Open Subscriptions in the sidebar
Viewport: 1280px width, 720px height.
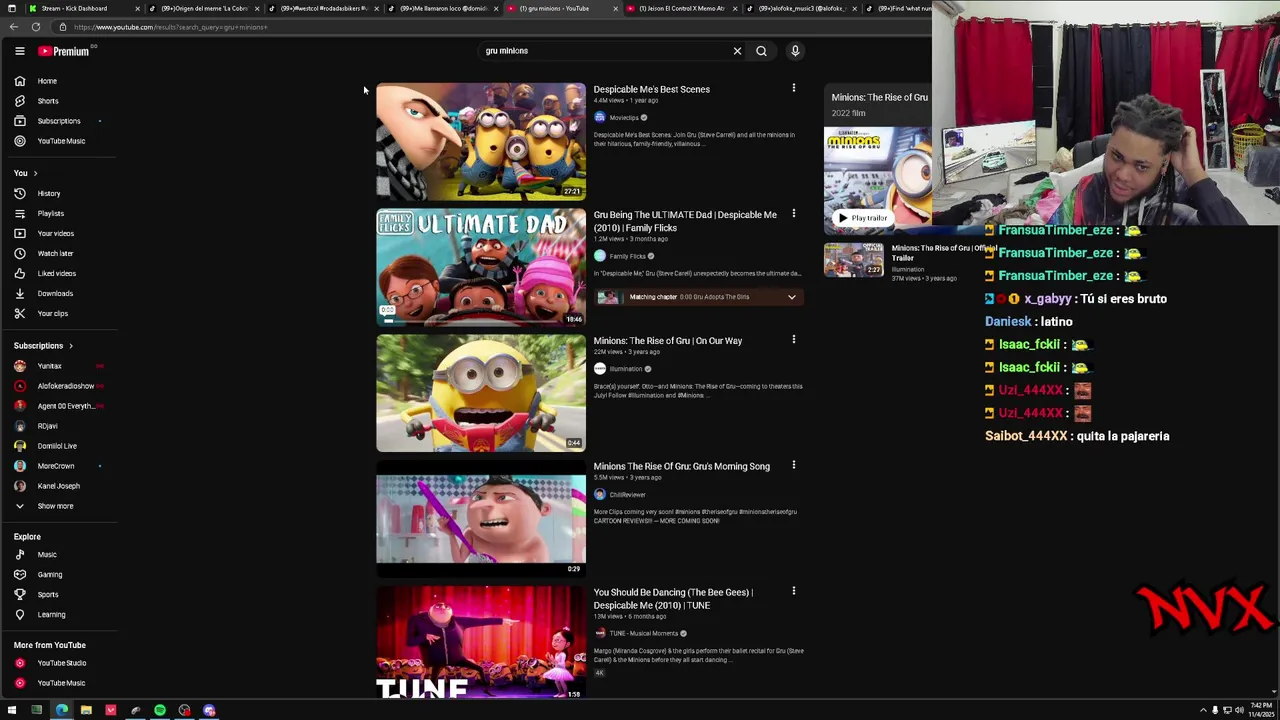pos(58,121)
